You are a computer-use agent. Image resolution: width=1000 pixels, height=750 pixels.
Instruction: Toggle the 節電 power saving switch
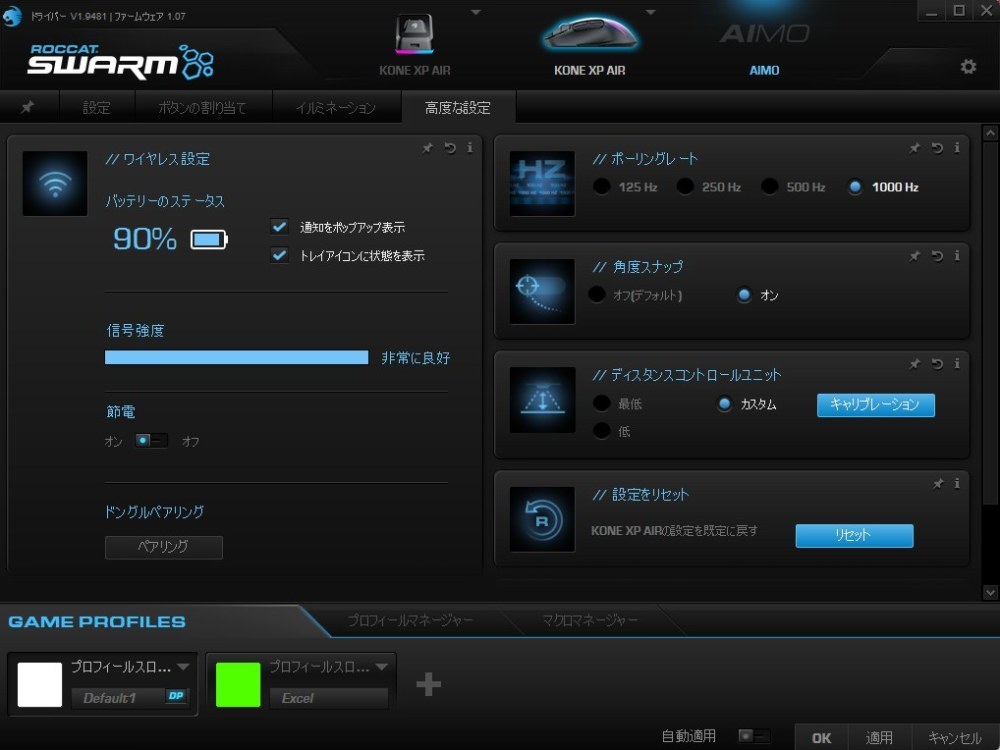(x=151, y=441)
